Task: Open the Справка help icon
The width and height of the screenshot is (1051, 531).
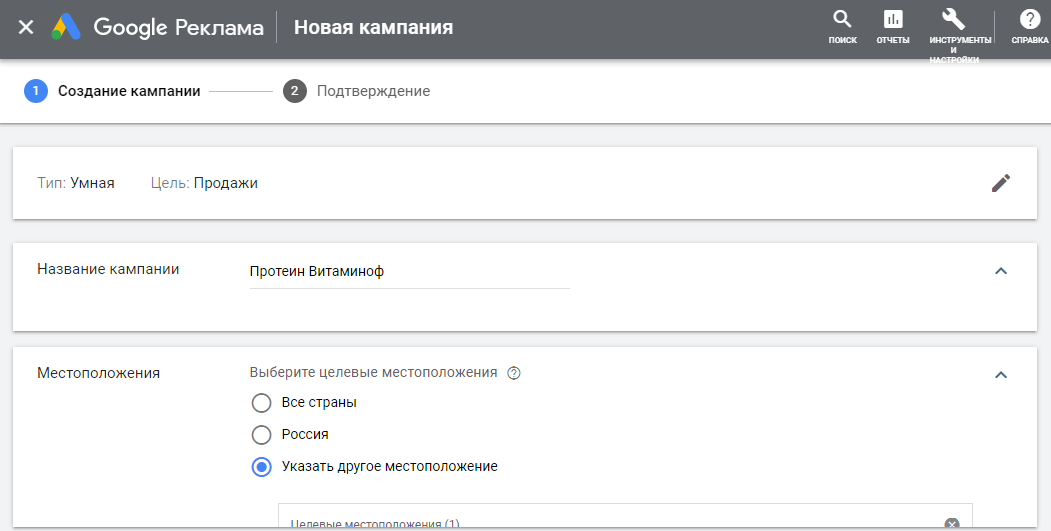Action: [x=1029, y=26]
